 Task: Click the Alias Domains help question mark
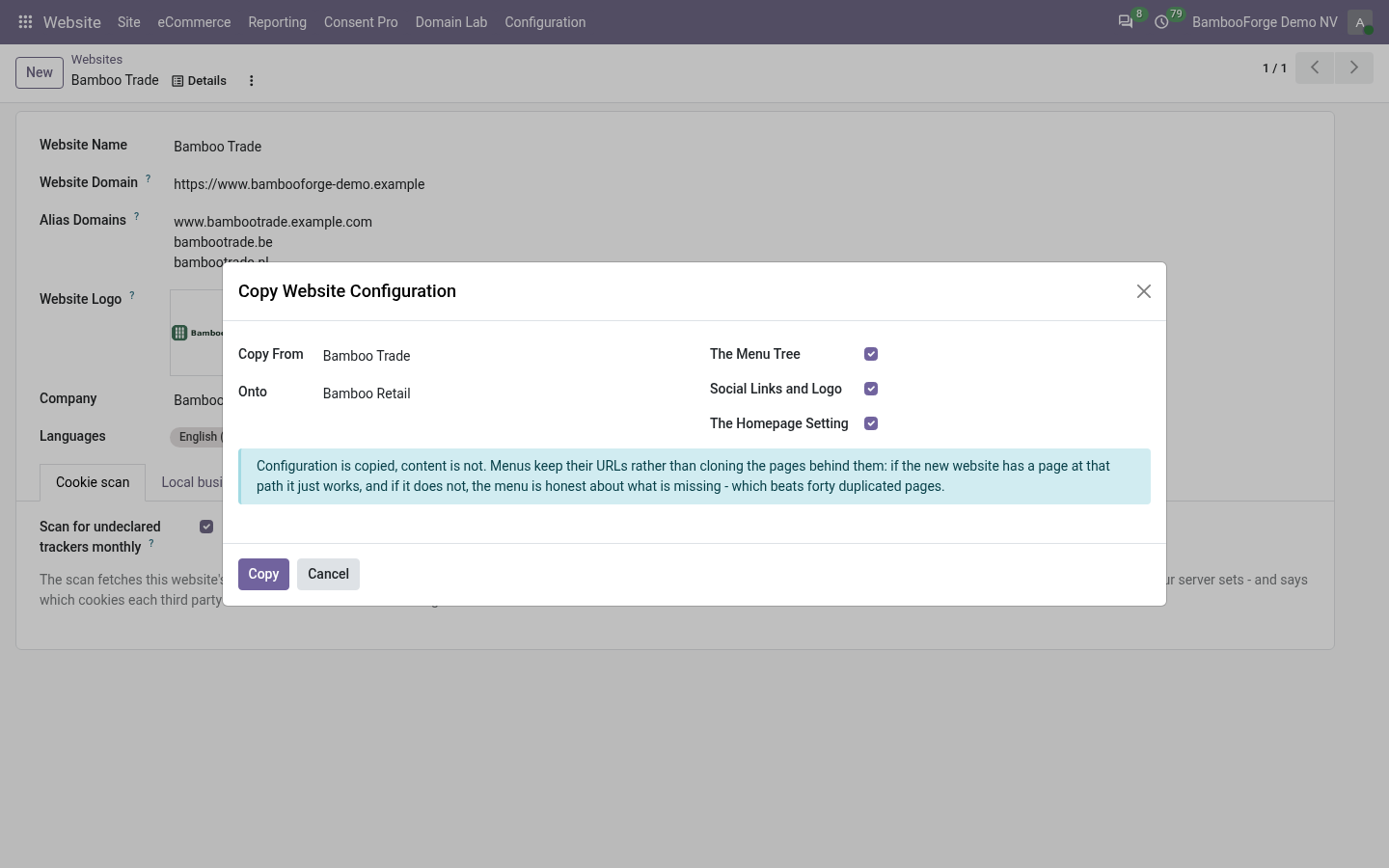coord(137,216)
